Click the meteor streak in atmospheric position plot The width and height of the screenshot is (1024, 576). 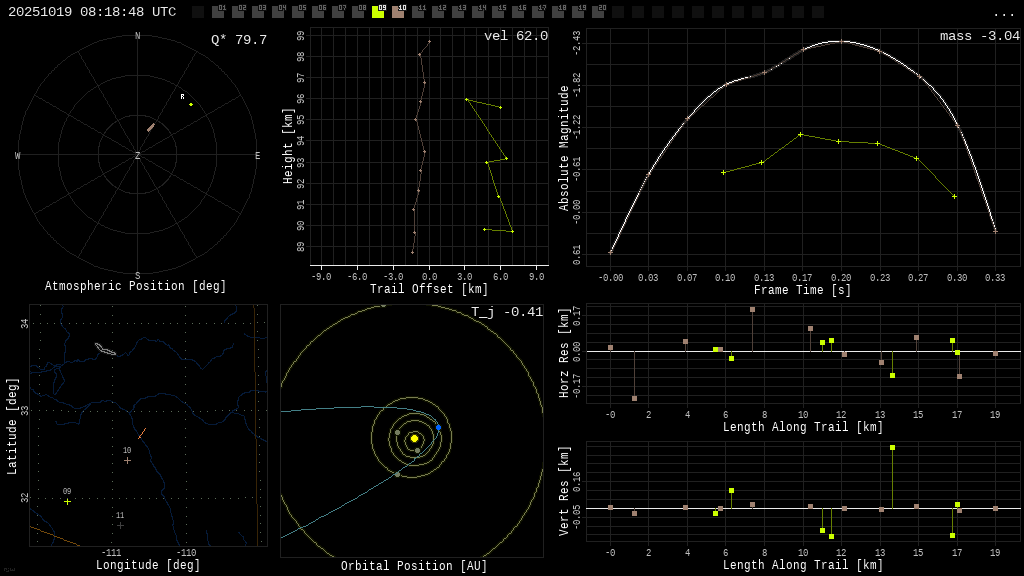pos(151,127)
